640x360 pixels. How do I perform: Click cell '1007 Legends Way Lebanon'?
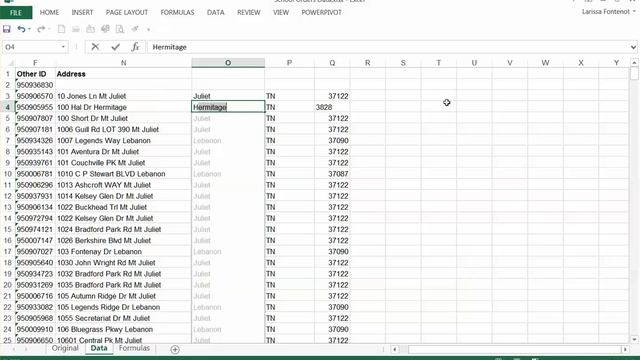tap(123, 140)
